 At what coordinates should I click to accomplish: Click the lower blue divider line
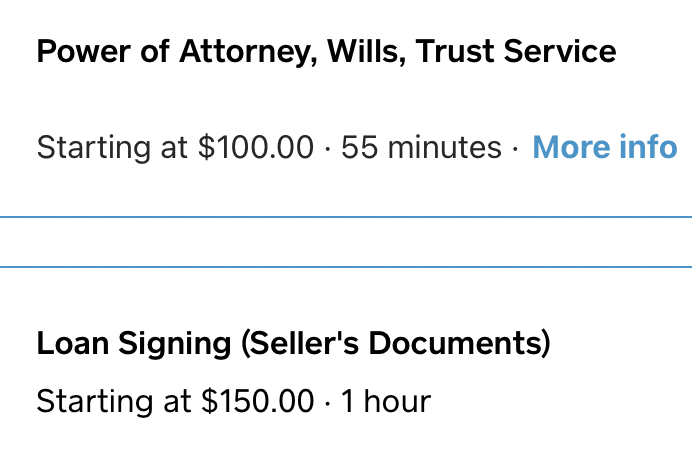click(x=346, y=267)
